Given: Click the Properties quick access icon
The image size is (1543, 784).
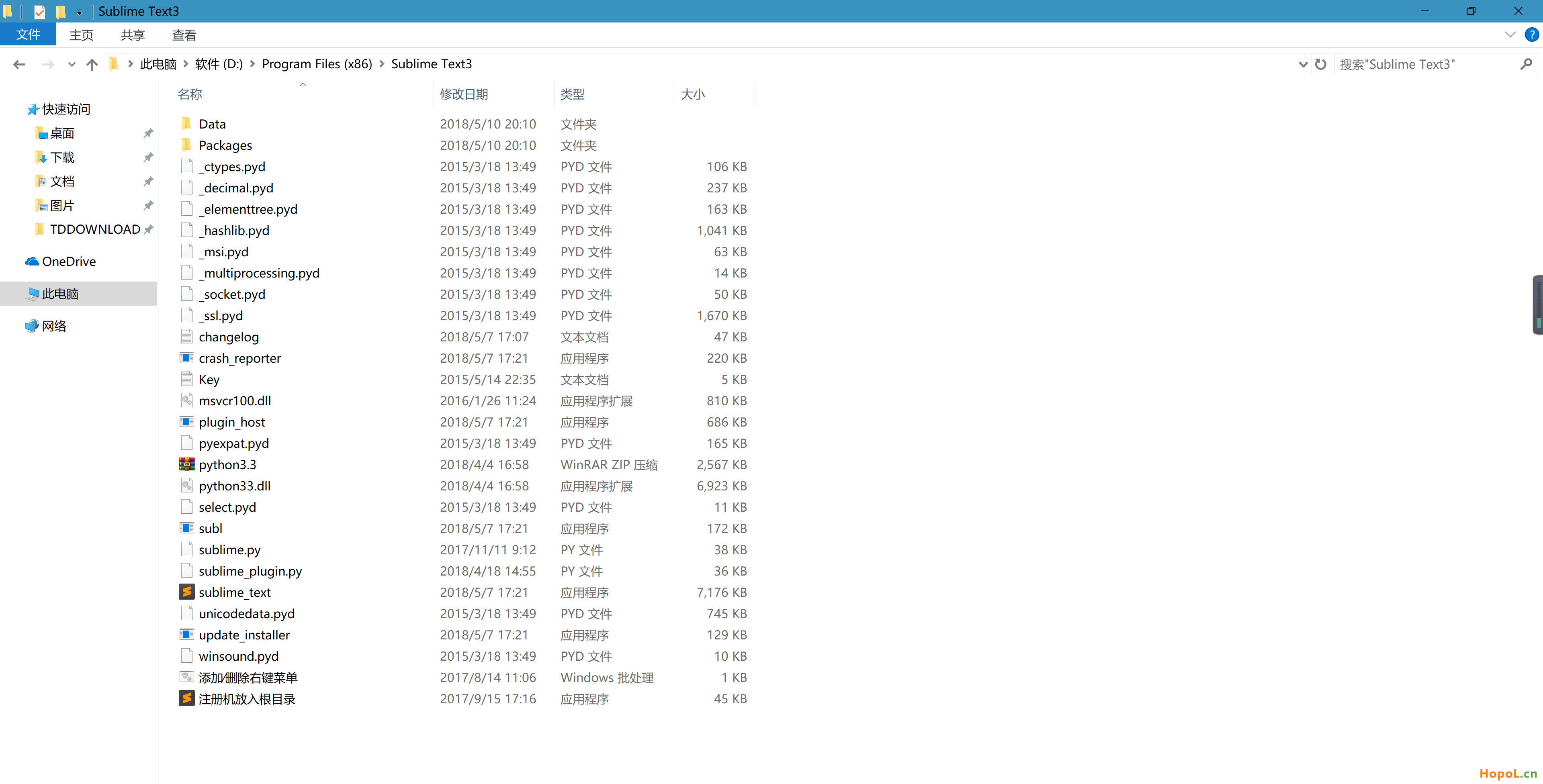Looking at the screenshot, I should [x=39, y=11].
